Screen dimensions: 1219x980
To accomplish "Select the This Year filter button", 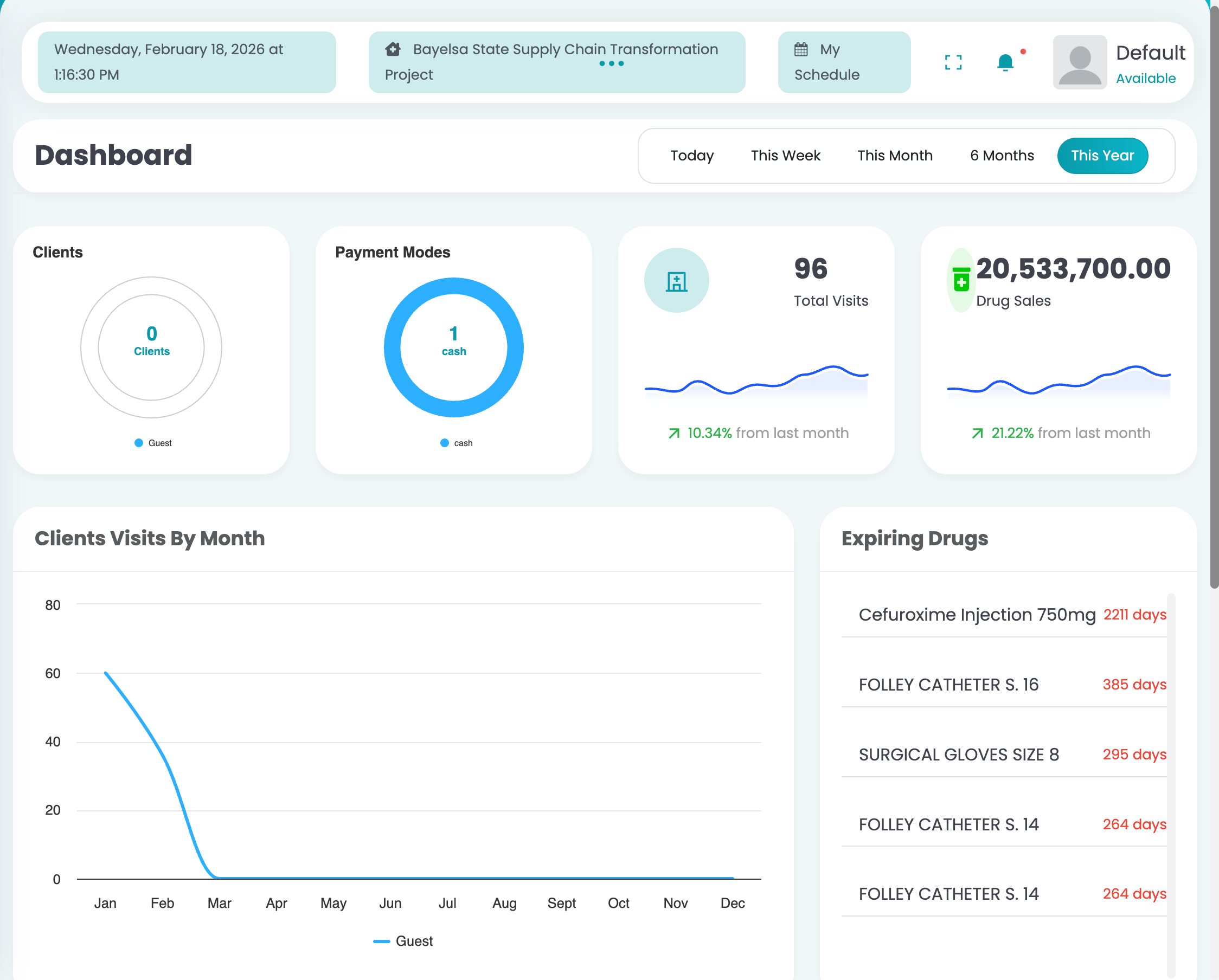I will pos(1102,156).
